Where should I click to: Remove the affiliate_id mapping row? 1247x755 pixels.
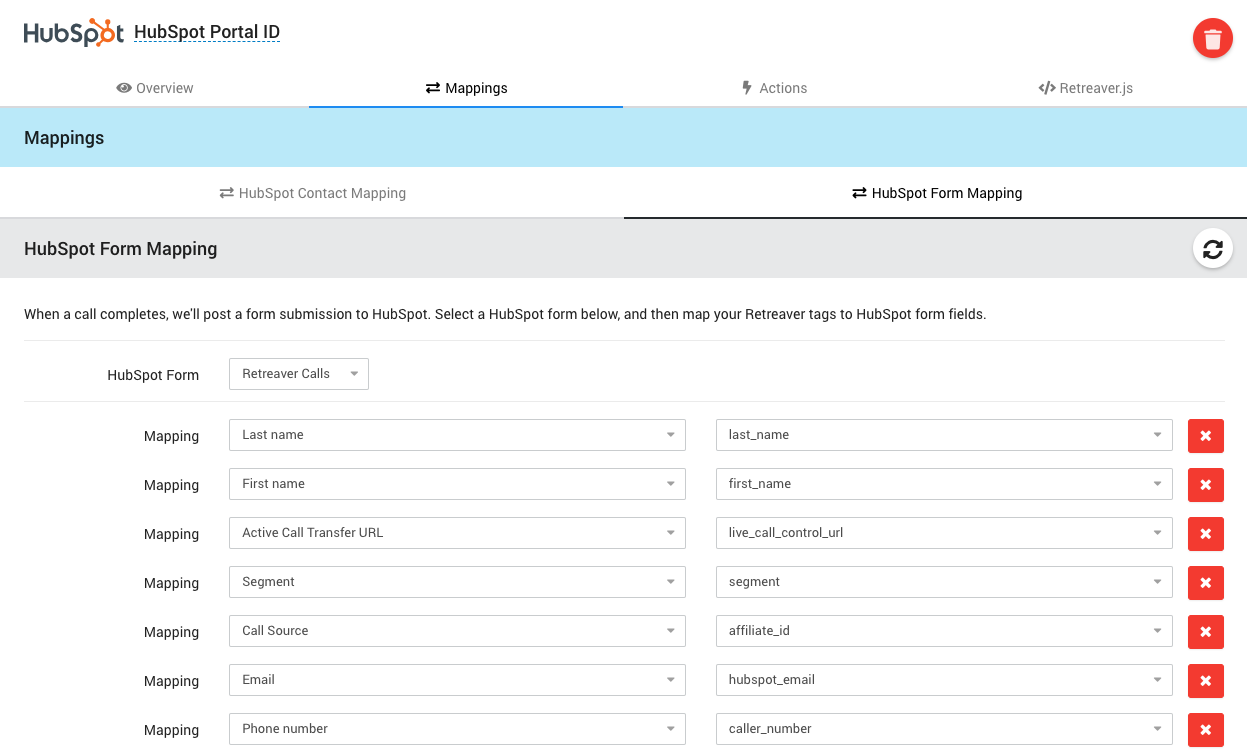pos(1205,632)
